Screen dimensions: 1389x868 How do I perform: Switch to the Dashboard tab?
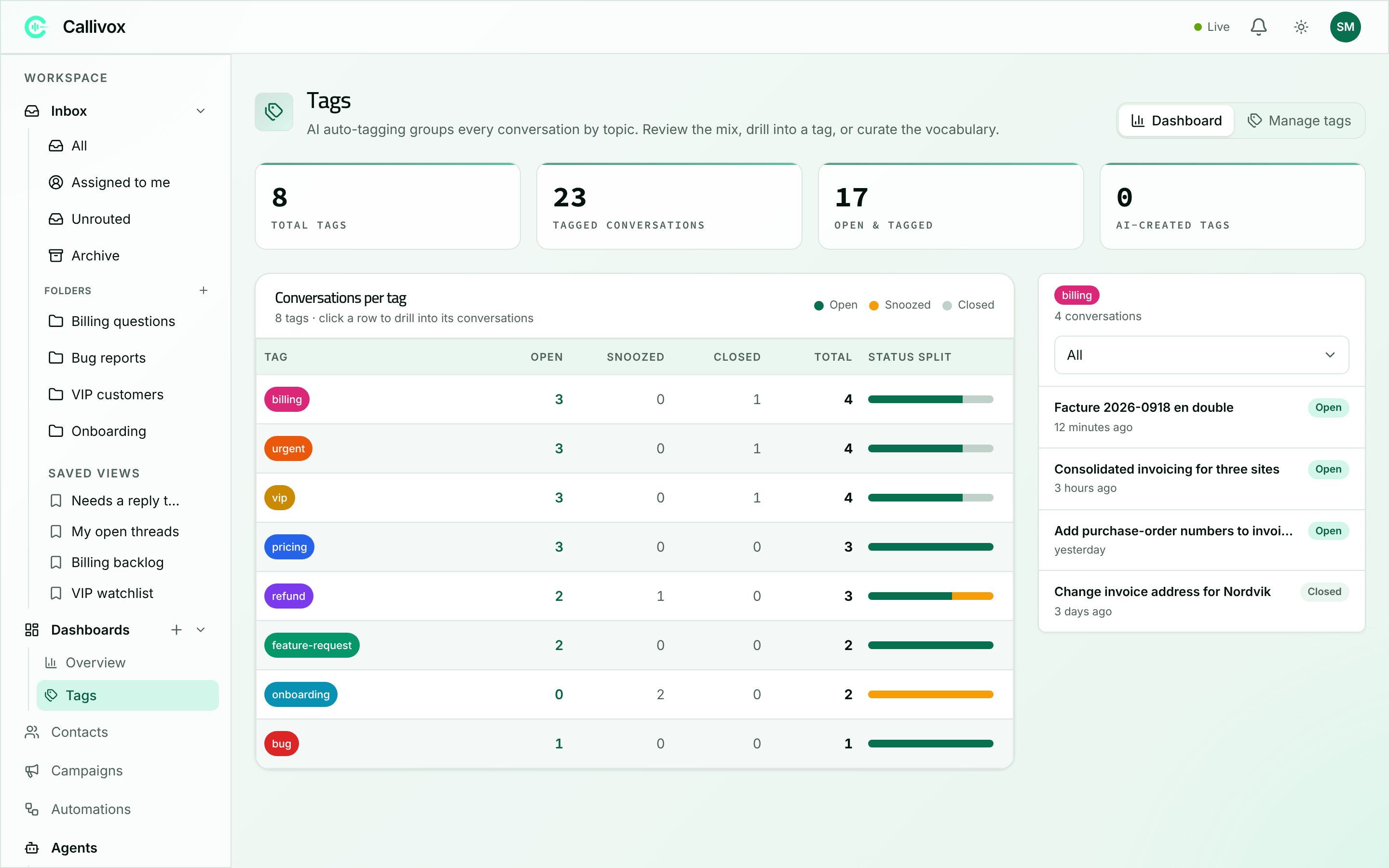(x=1176, y=121)
